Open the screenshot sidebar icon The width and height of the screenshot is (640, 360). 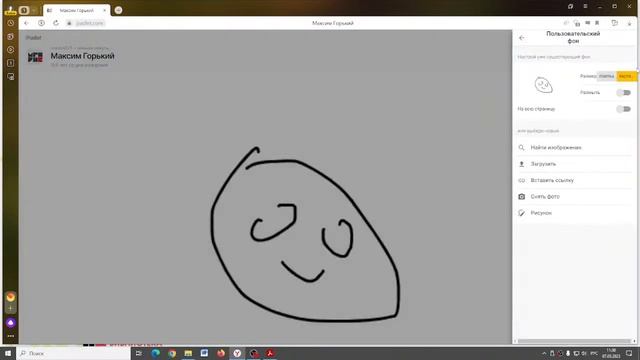(x=11, y=76)
